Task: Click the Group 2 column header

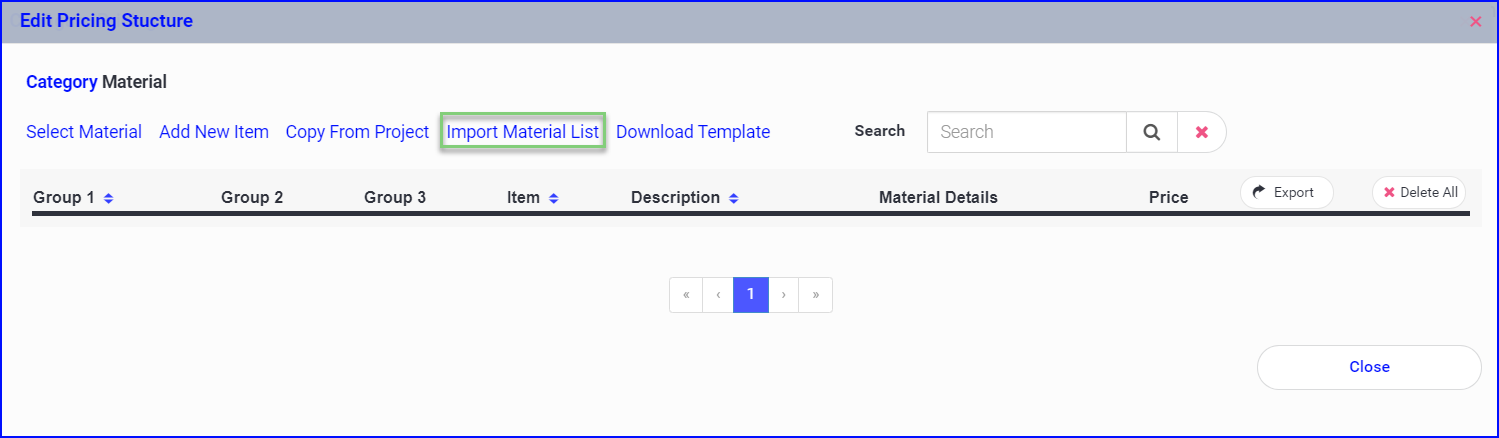Action: (252, 198)
